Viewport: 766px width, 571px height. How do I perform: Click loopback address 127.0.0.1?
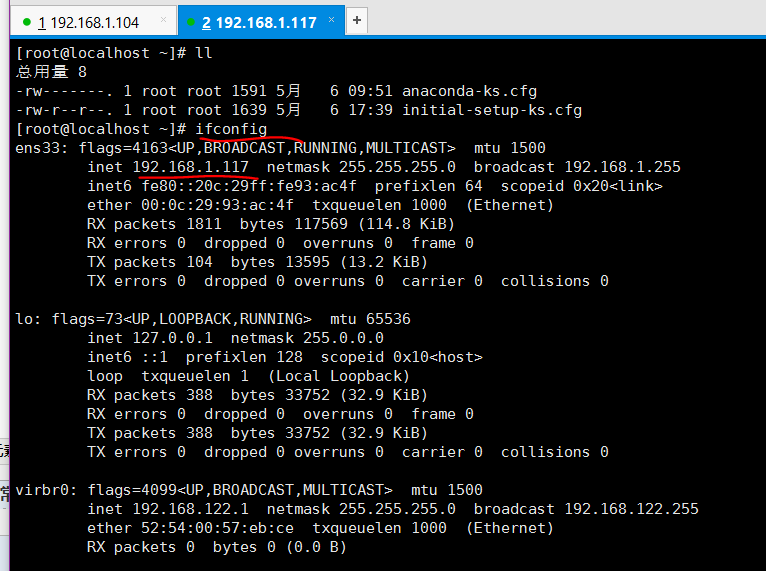172,338
